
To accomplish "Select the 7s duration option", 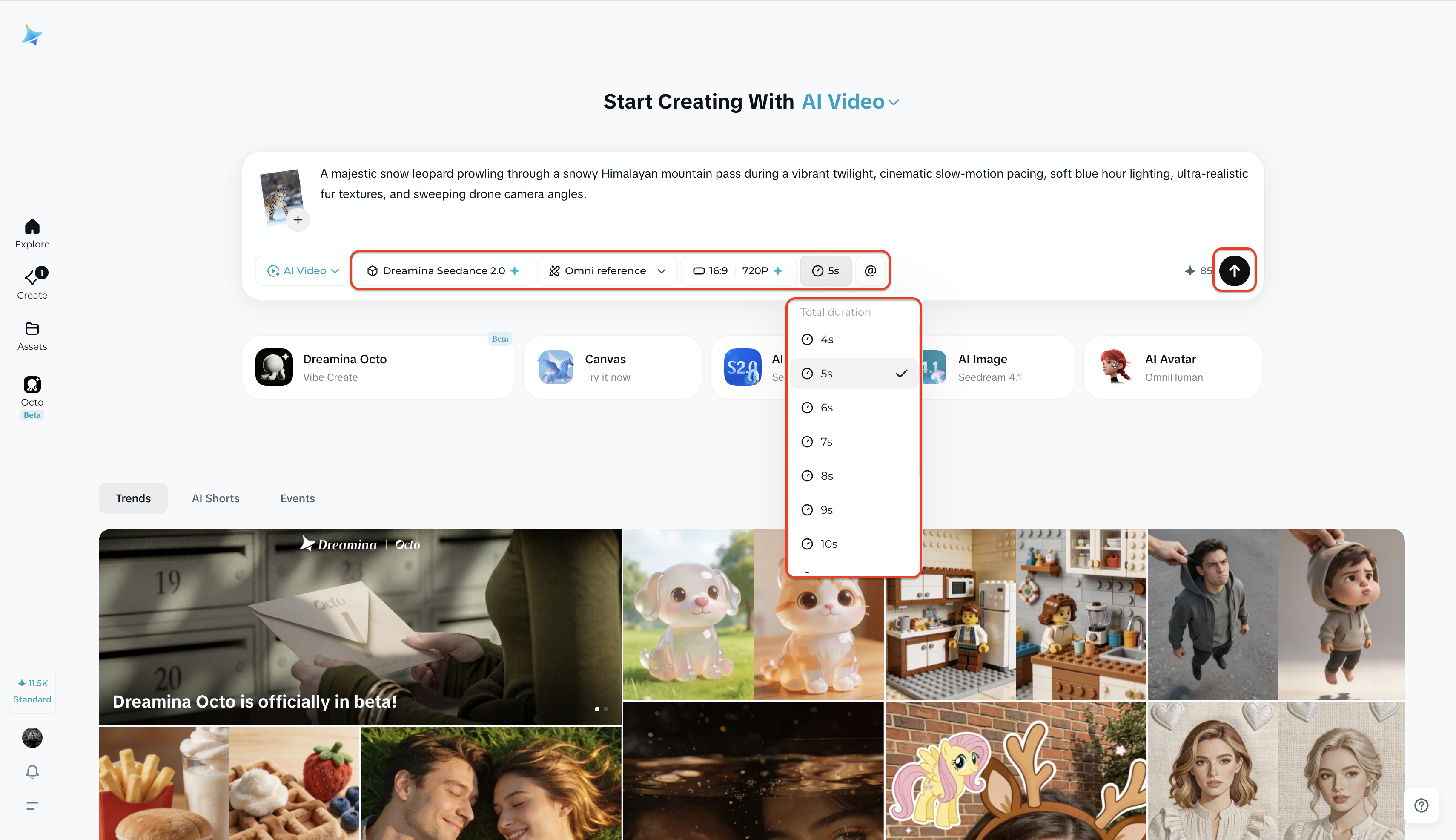I will point(854,441).
